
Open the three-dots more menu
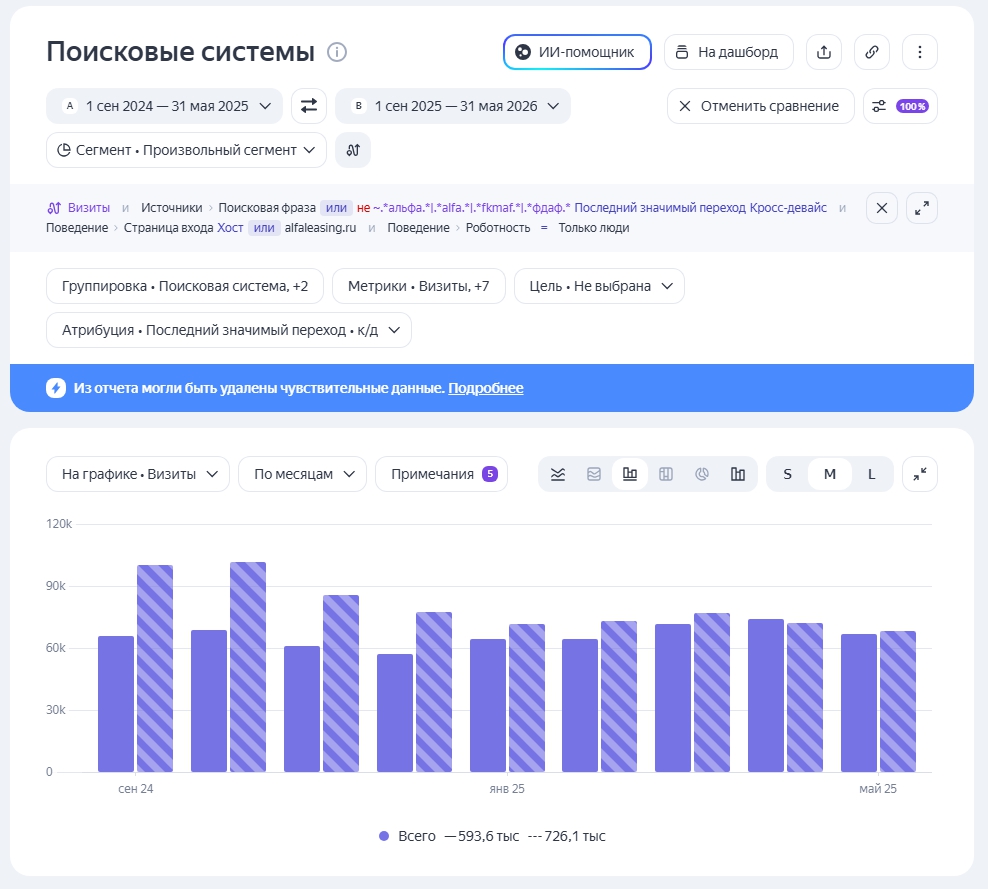(919, 52)
